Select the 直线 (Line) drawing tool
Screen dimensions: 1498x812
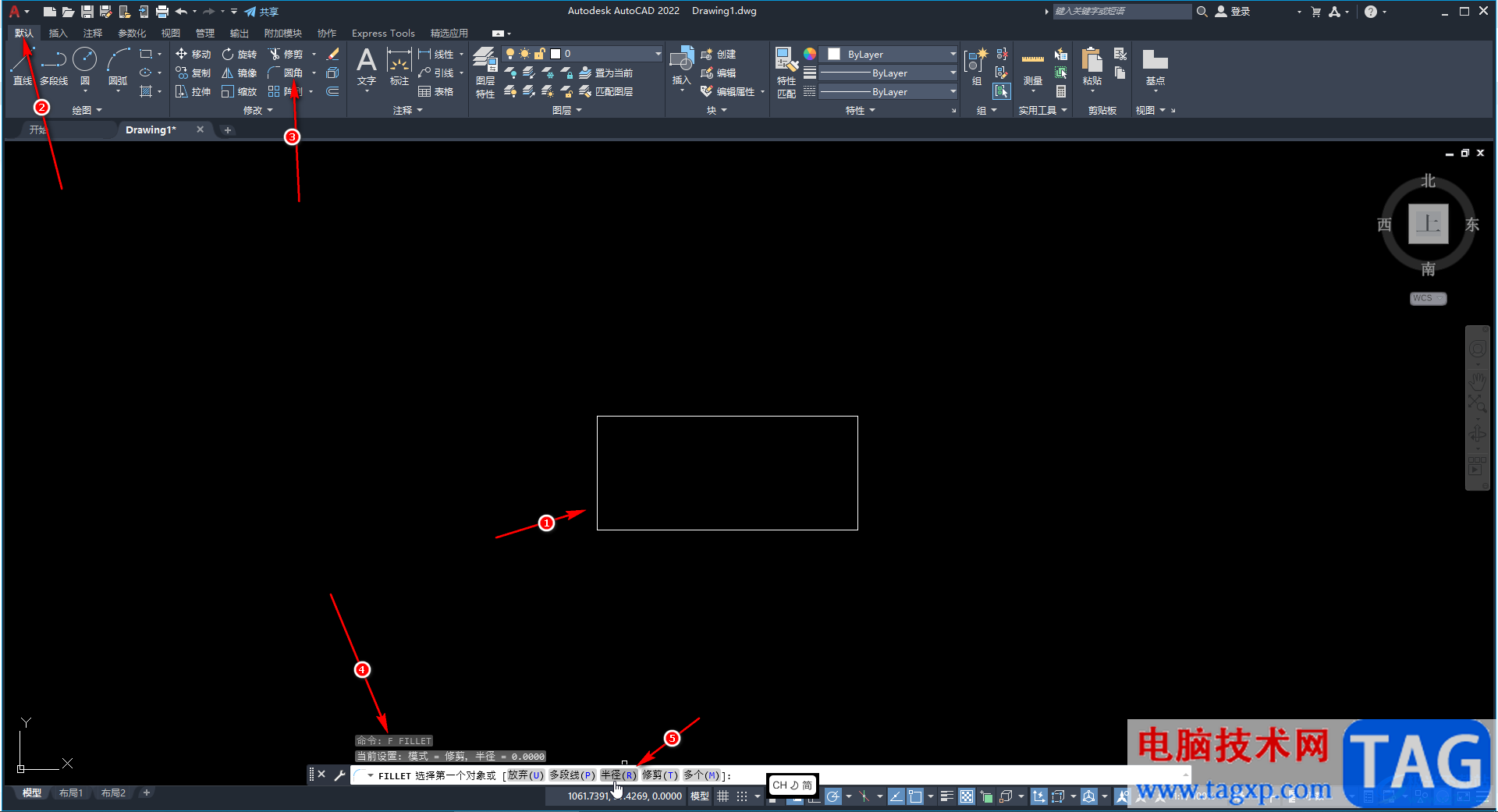pyautogui.click(x=22, y=66)
